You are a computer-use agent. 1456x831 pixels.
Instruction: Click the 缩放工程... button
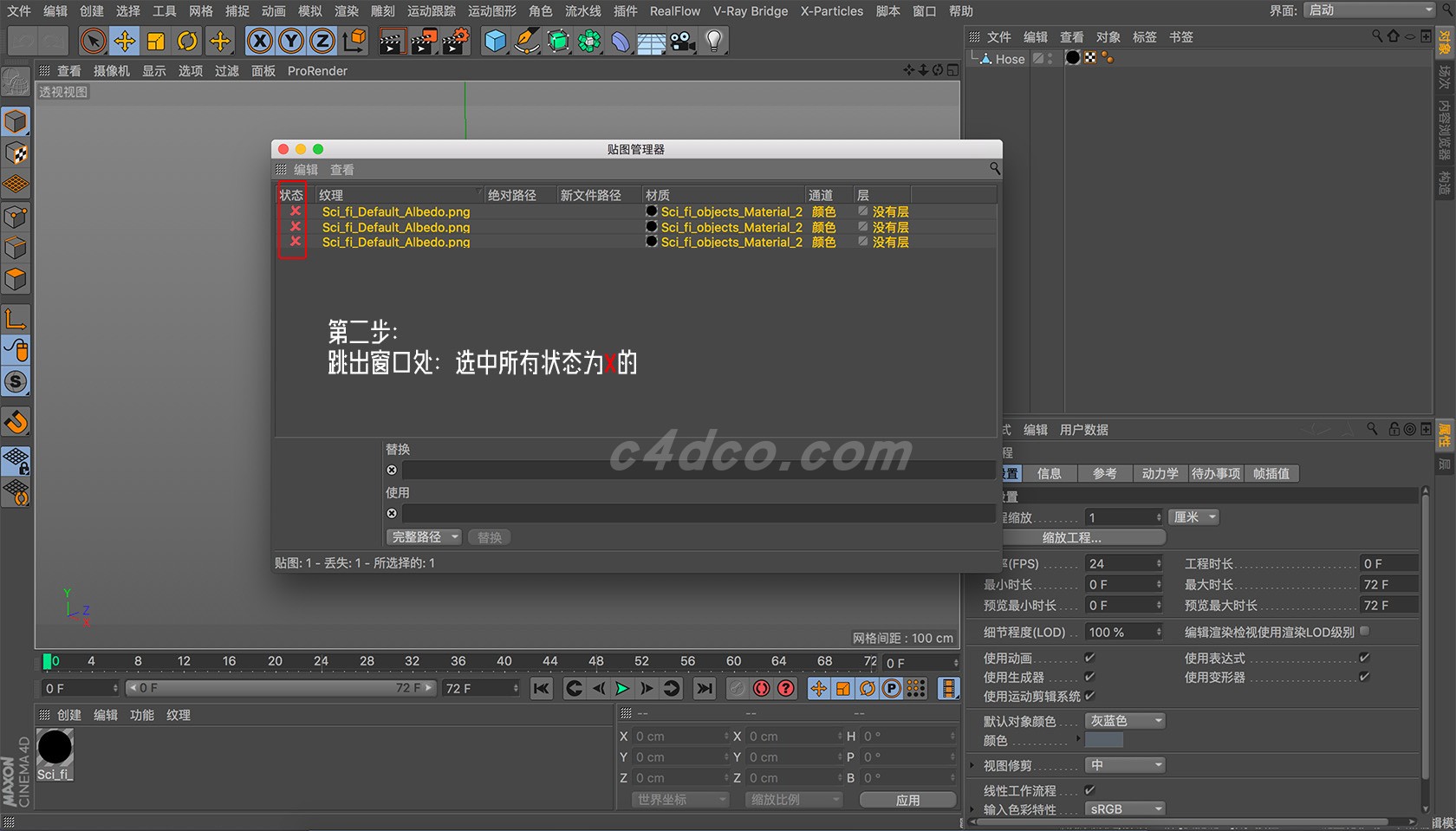[x=1083, y=538]
